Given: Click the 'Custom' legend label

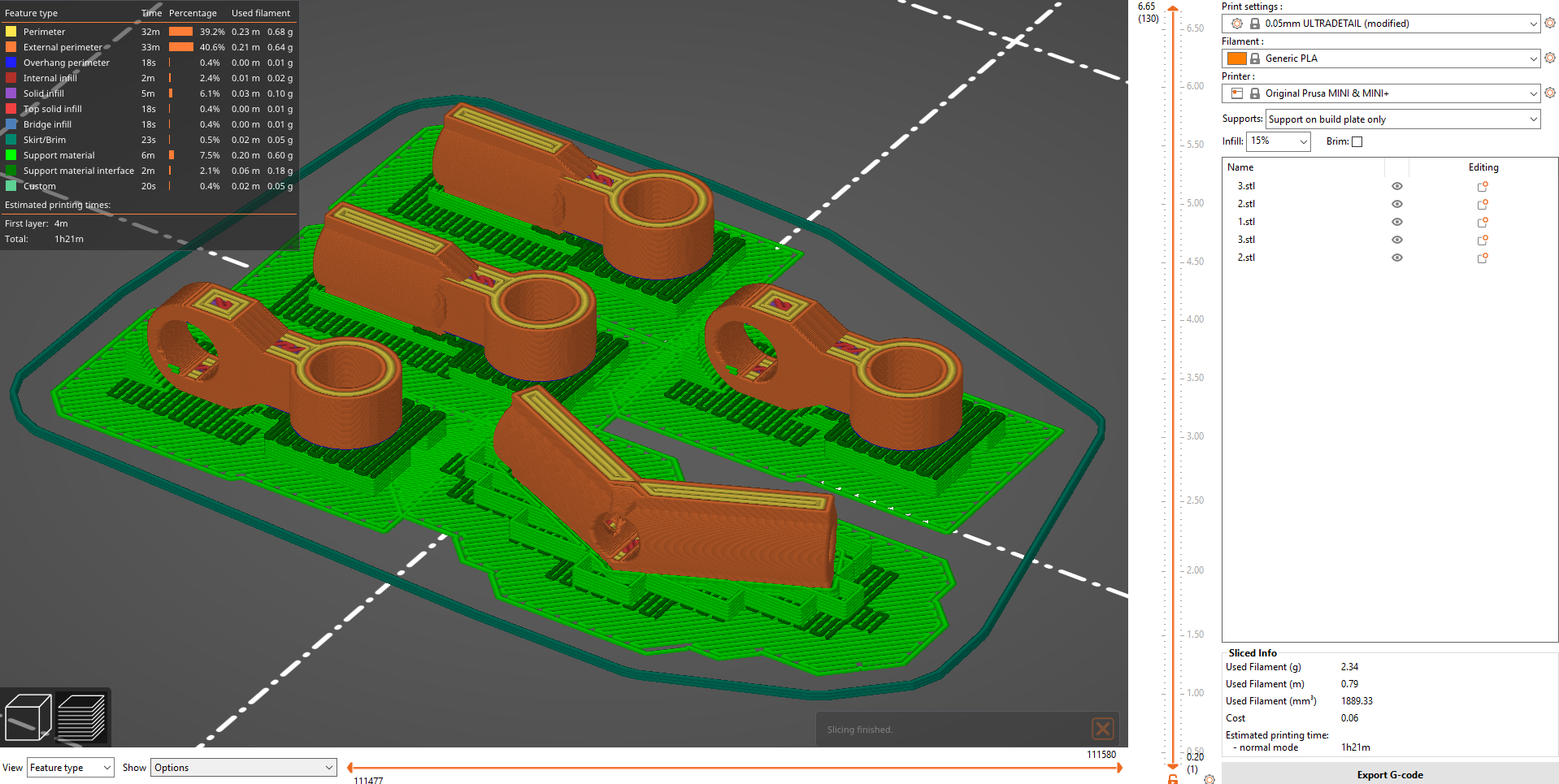Looking at the screenshot, I should click(40, 186).
